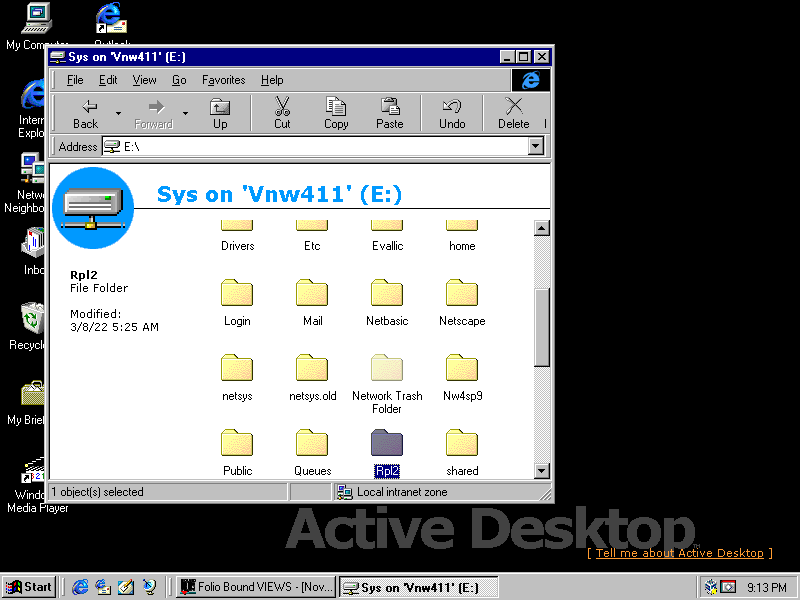The height and width of the screenshot is (600, 800).
Task: Click the first system tray icon
Action: [711, 587]
